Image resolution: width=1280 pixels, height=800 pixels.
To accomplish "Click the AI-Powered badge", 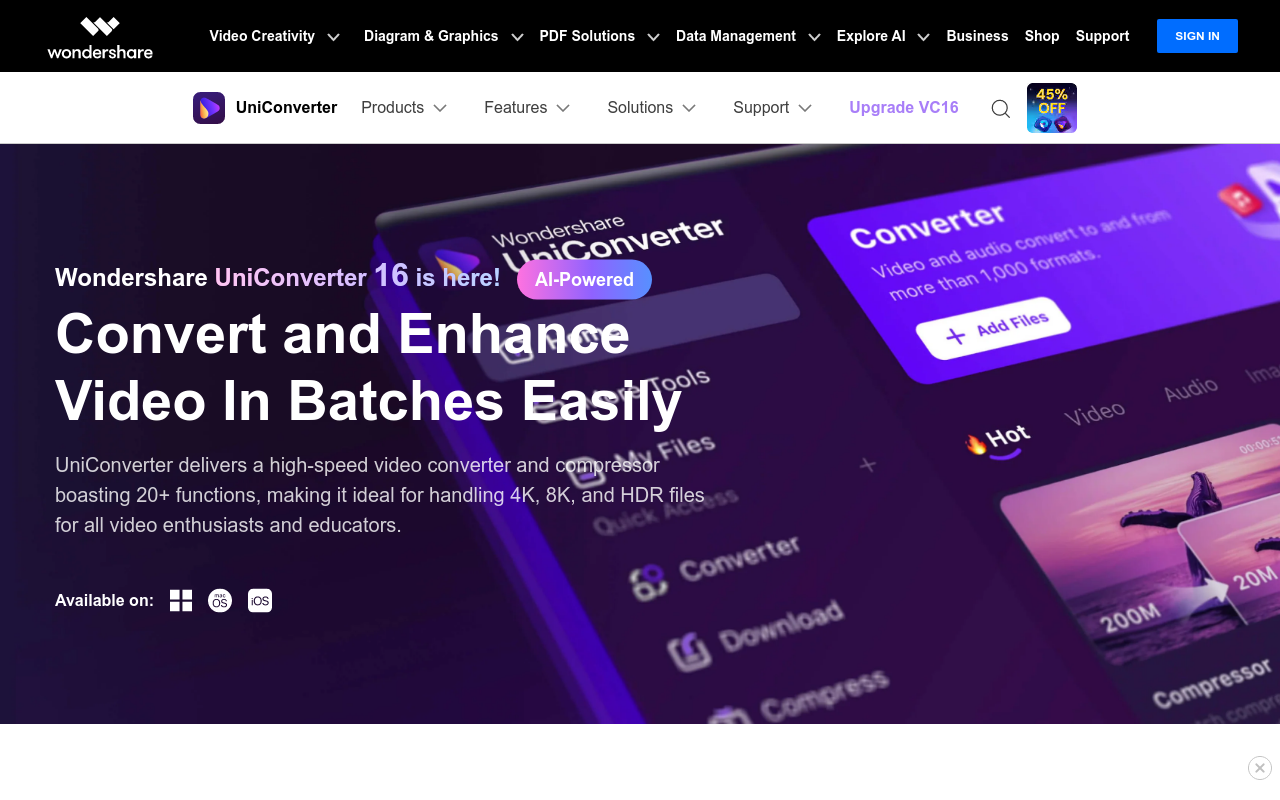I will pos(584,280).
